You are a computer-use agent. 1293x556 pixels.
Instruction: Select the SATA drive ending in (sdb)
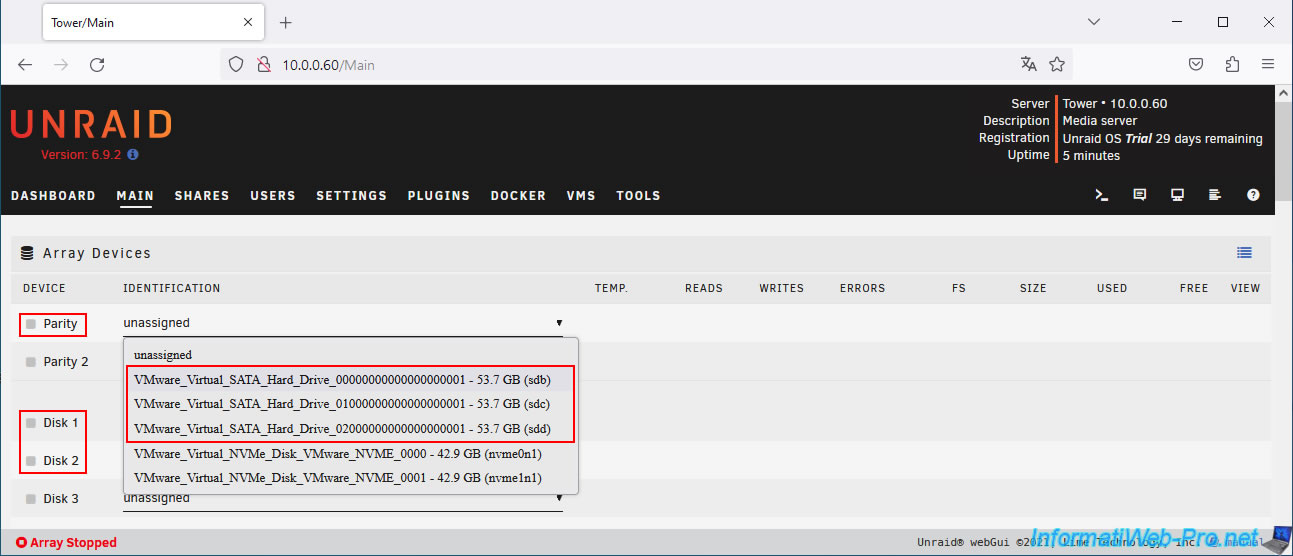click(341, 380)
